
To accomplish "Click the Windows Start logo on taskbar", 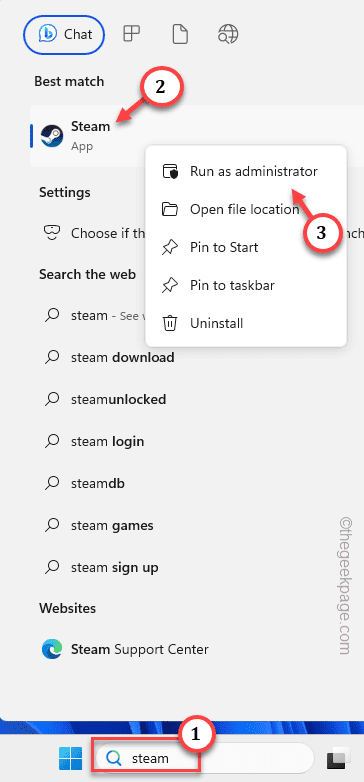I will point(70,759).
